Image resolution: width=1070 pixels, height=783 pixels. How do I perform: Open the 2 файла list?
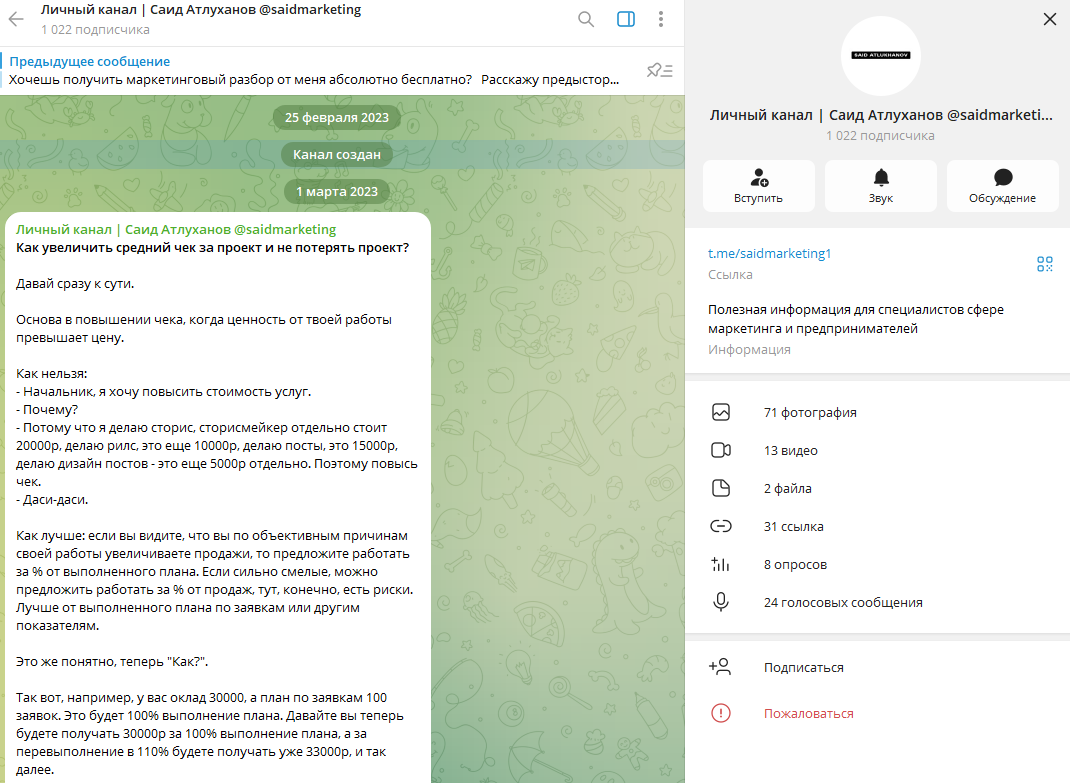878,489
